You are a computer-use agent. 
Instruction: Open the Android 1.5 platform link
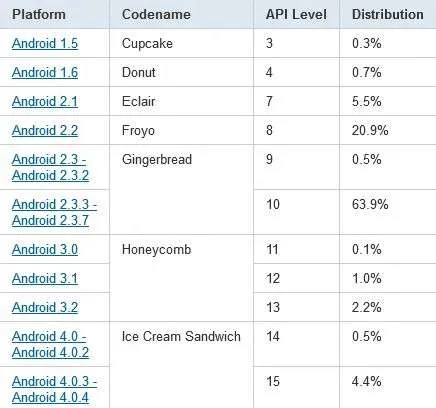click(x=45, y=43)
